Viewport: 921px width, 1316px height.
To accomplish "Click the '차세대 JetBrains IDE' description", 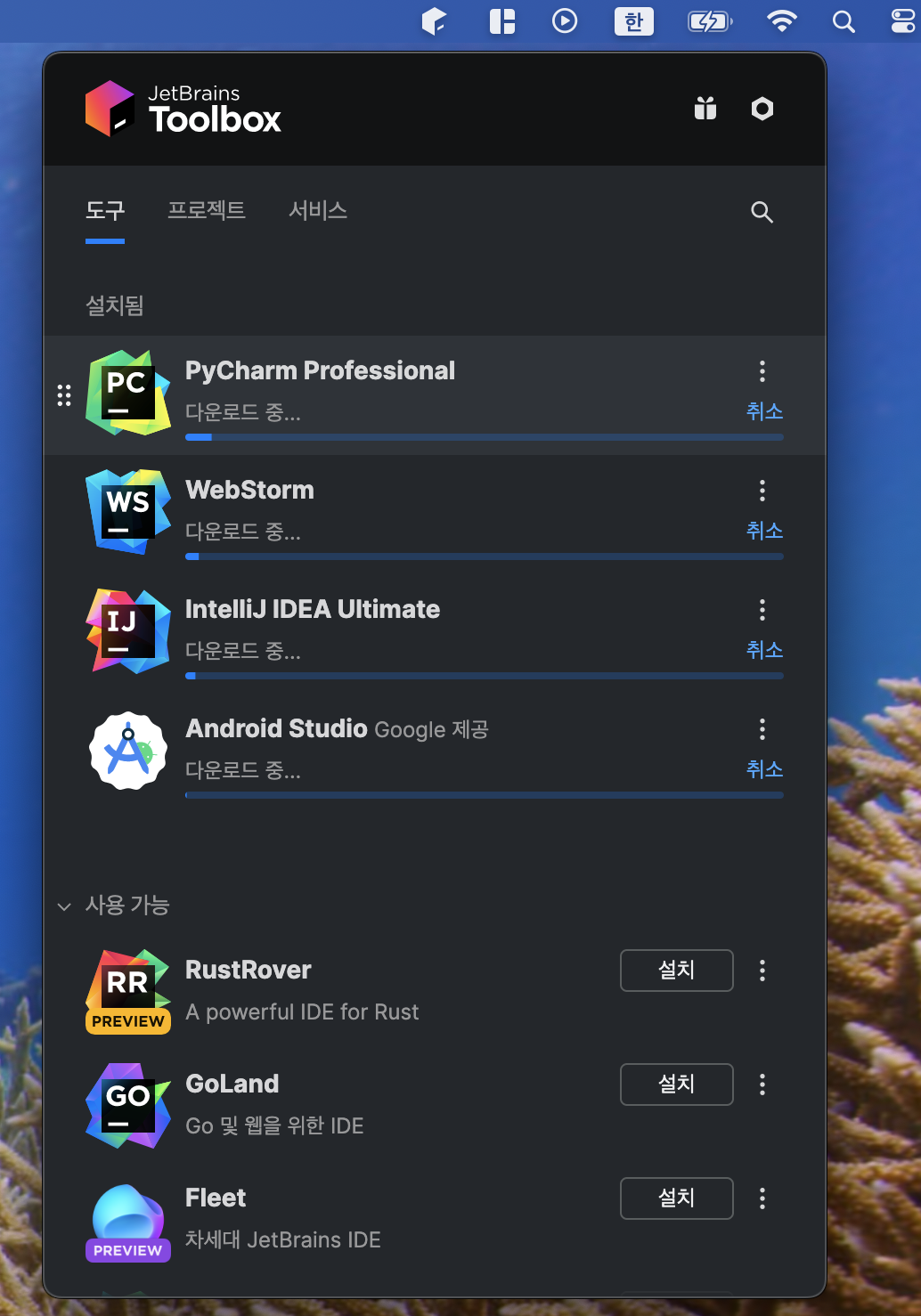I will coord(283,1240).
